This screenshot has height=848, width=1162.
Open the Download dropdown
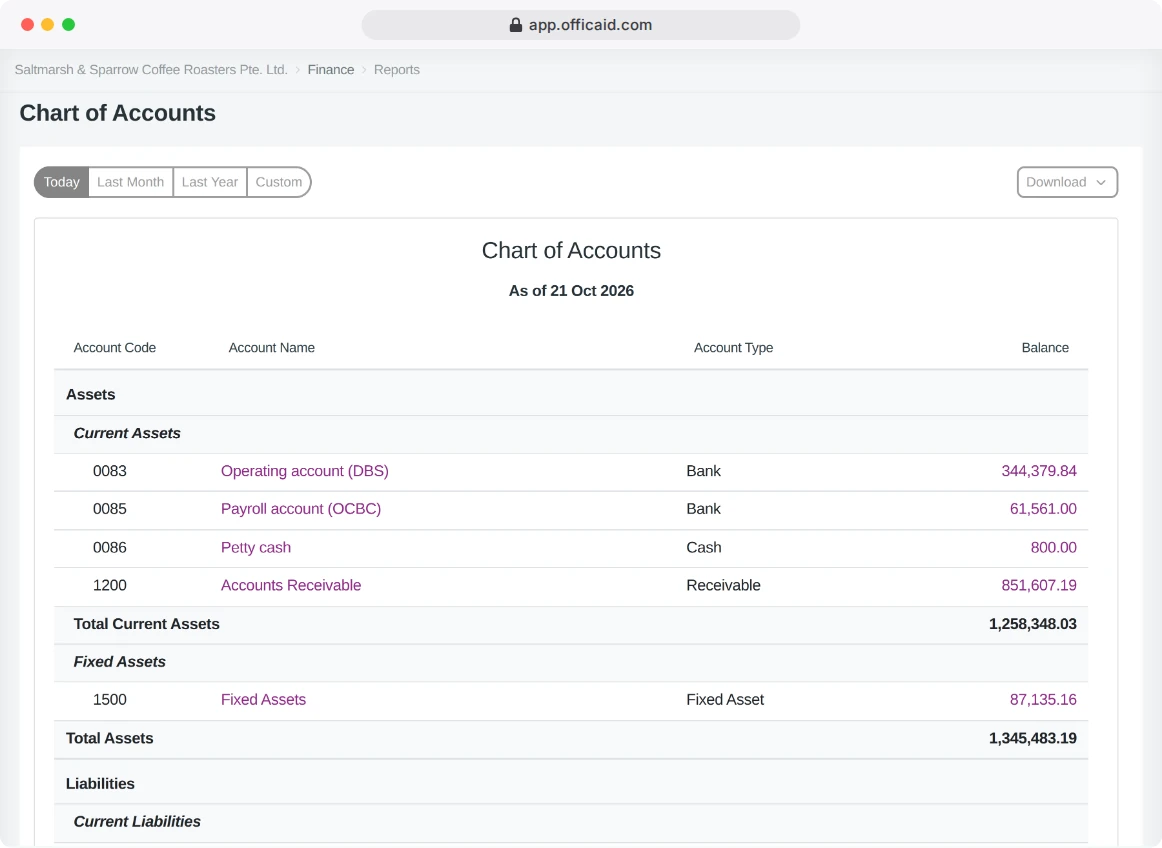(x=1067, y=182)
